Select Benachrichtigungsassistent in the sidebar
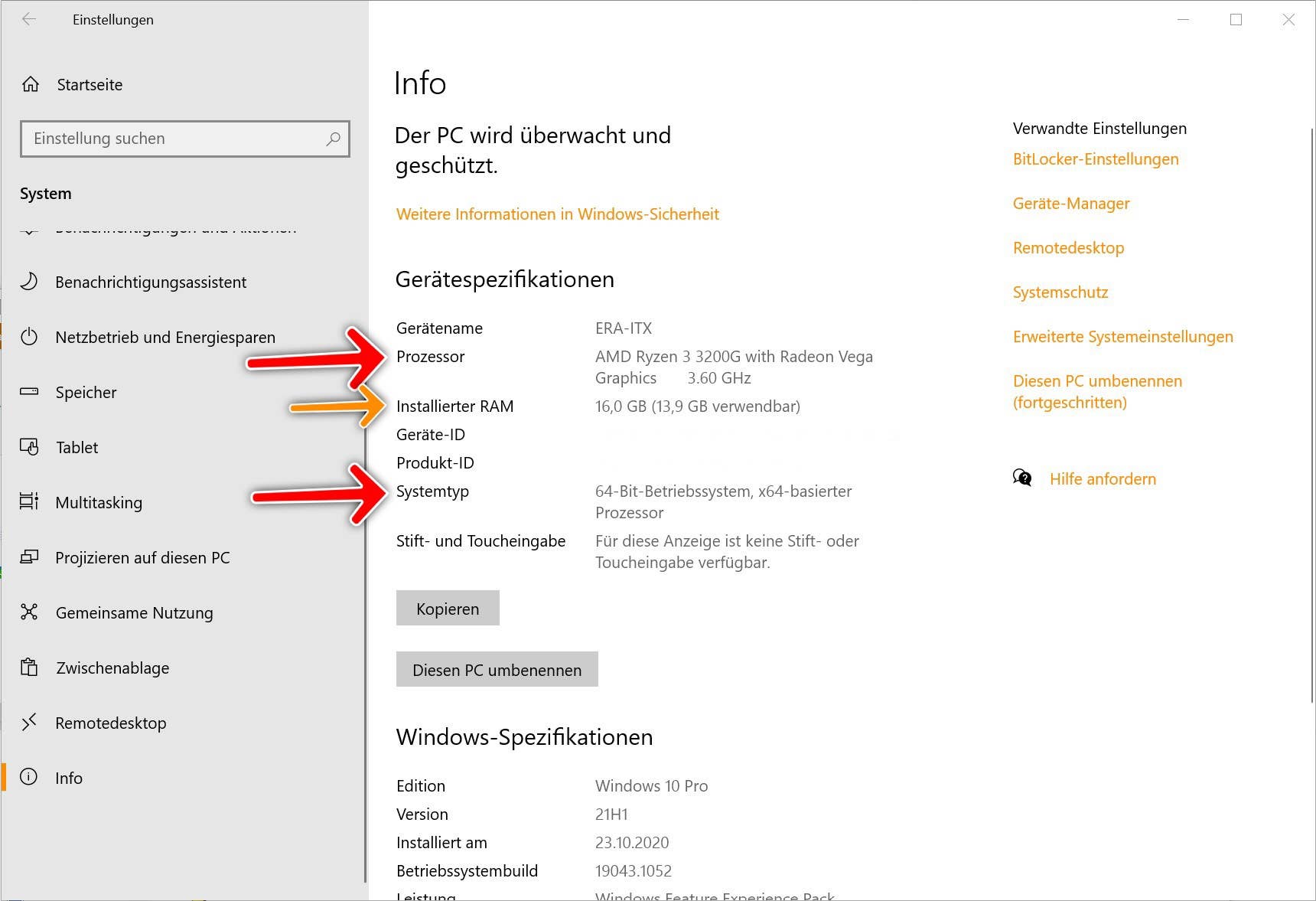Screen dimensions: 1316x901 (x=151, y=282)
